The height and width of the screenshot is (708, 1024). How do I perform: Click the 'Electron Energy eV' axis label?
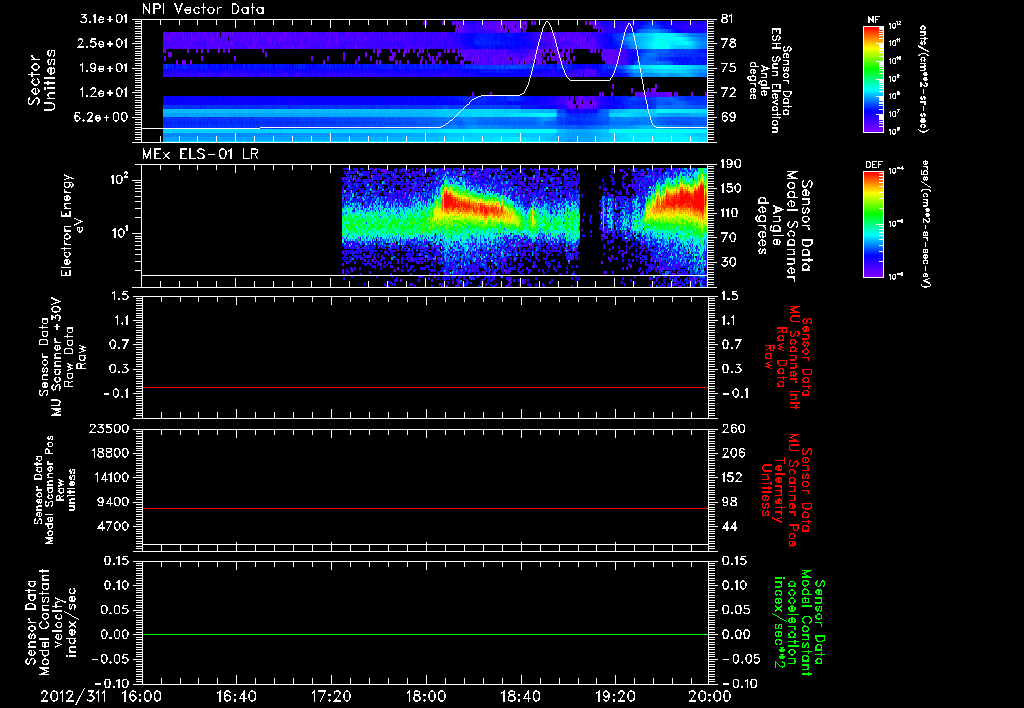72,225
